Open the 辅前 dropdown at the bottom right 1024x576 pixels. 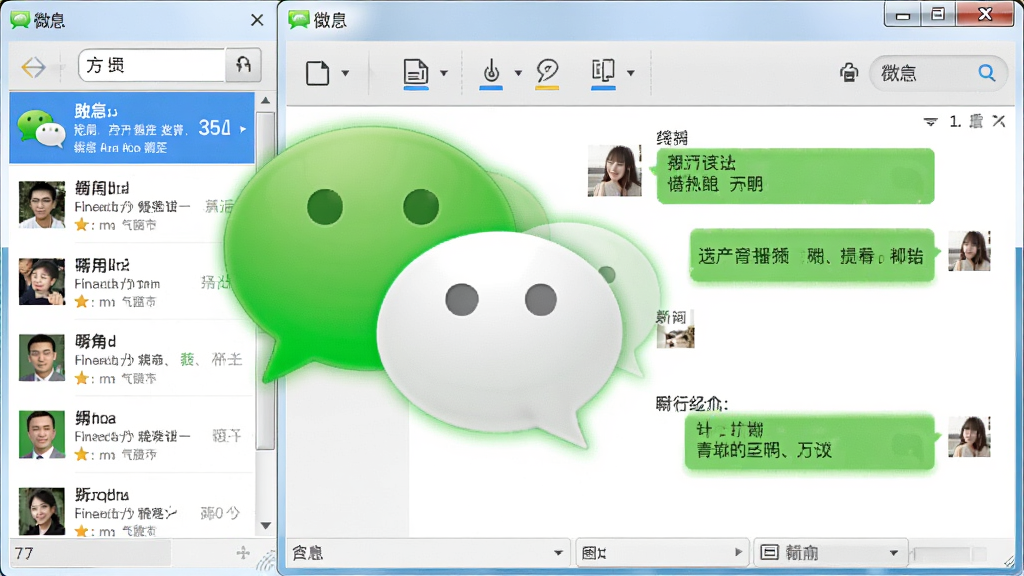[831, 553]
